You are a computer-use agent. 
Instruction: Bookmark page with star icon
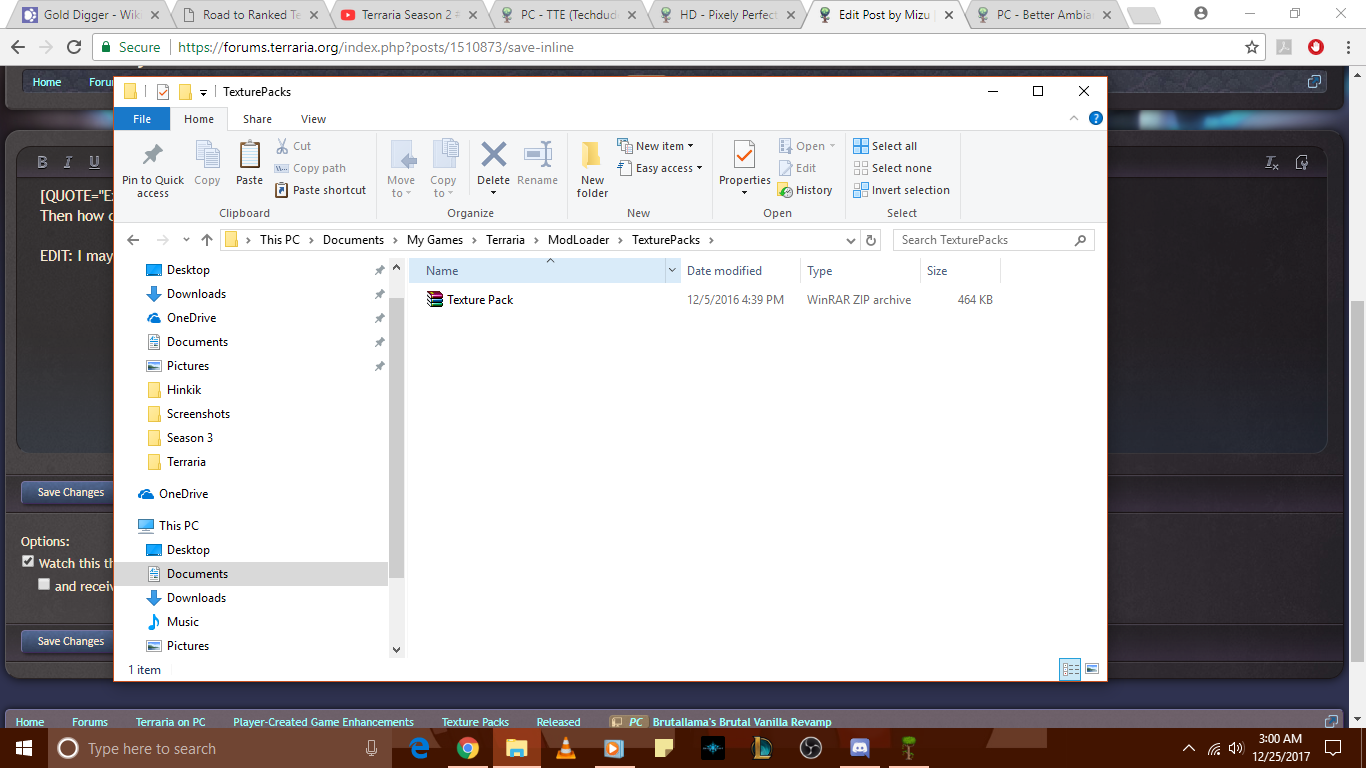click(x=1251, y=47)
